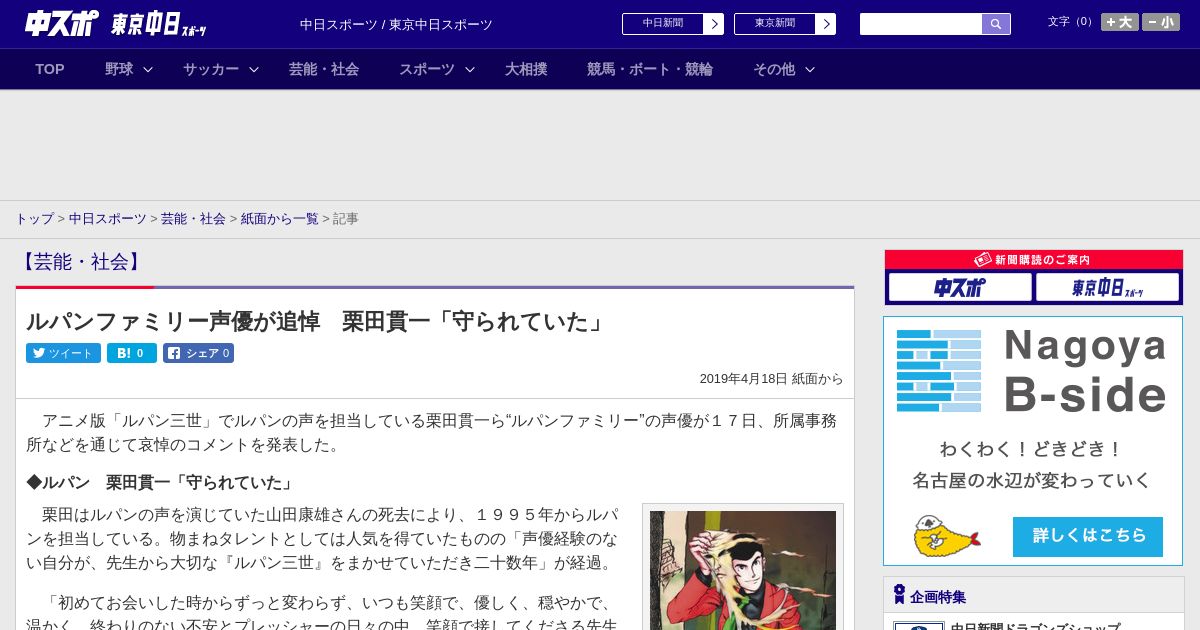
Task: Click the Nagoya B-side building logo in the ad
Action: 939,371
